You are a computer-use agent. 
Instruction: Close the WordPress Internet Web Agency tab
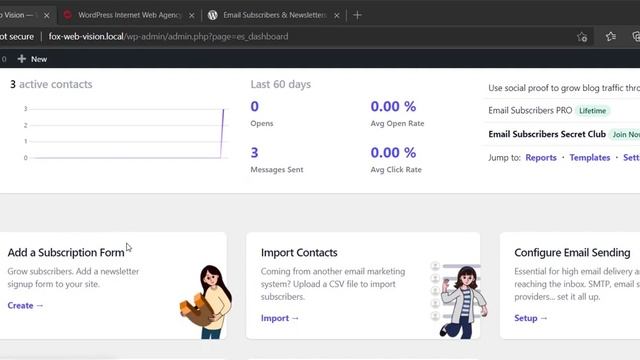point(191,16)
